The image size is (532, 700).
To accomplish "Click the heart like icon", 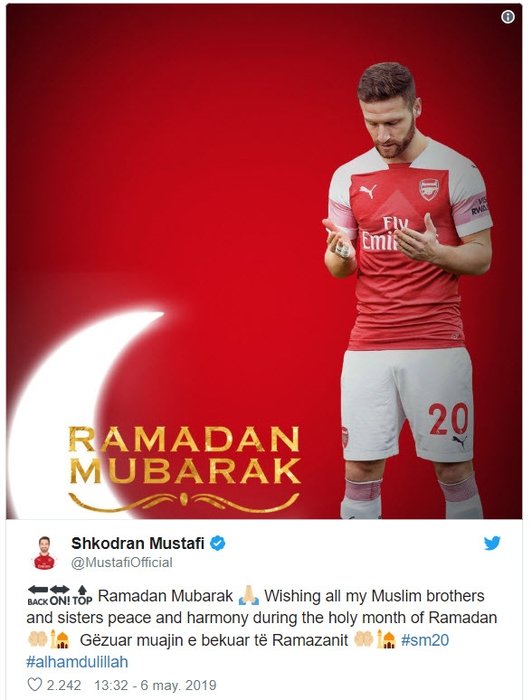I will tap(34, 685).
